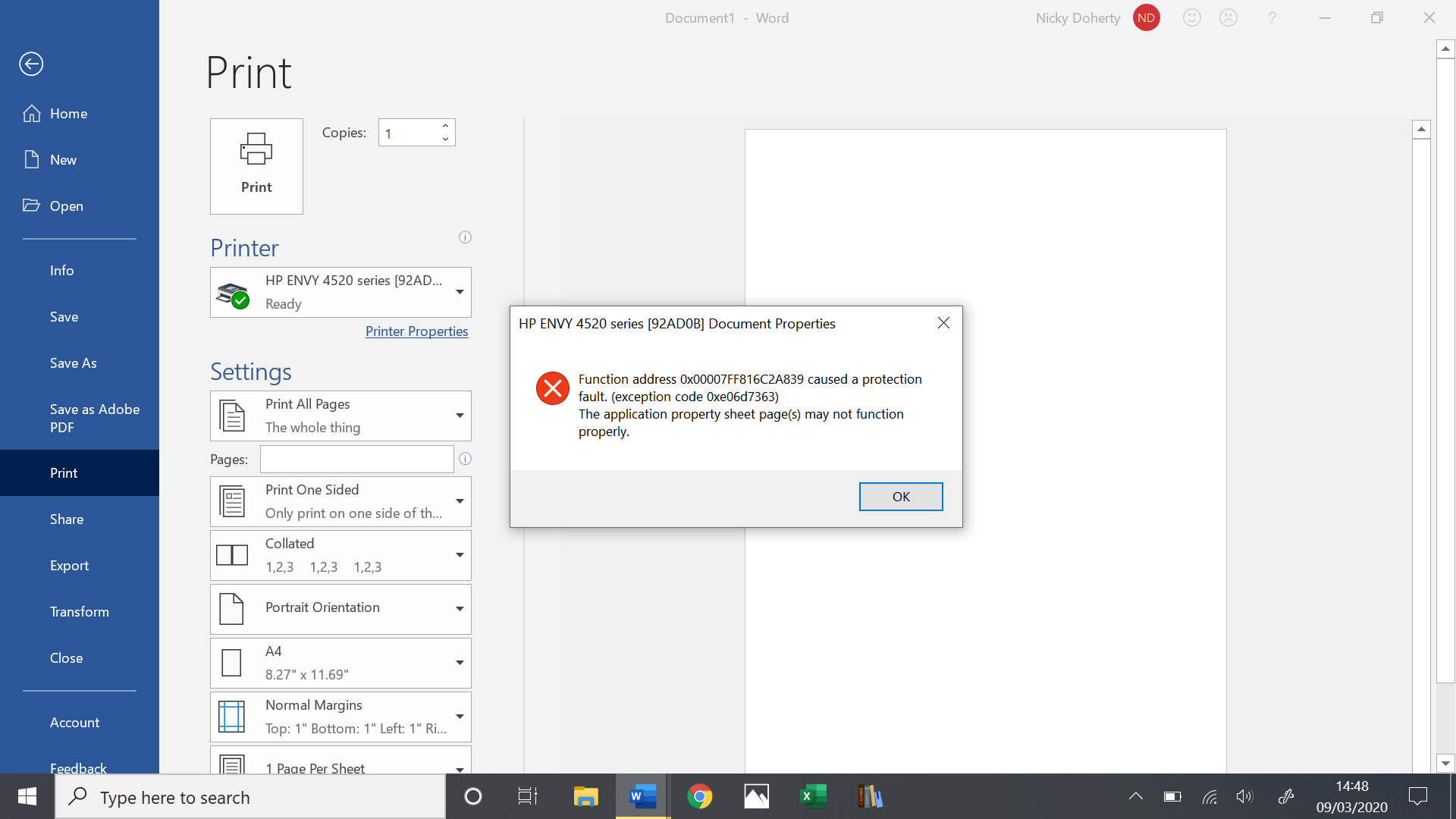Viewport: 1456px width, 819px height.
Task: Click the large Print icon to start printing
Action: click(256, 165)
